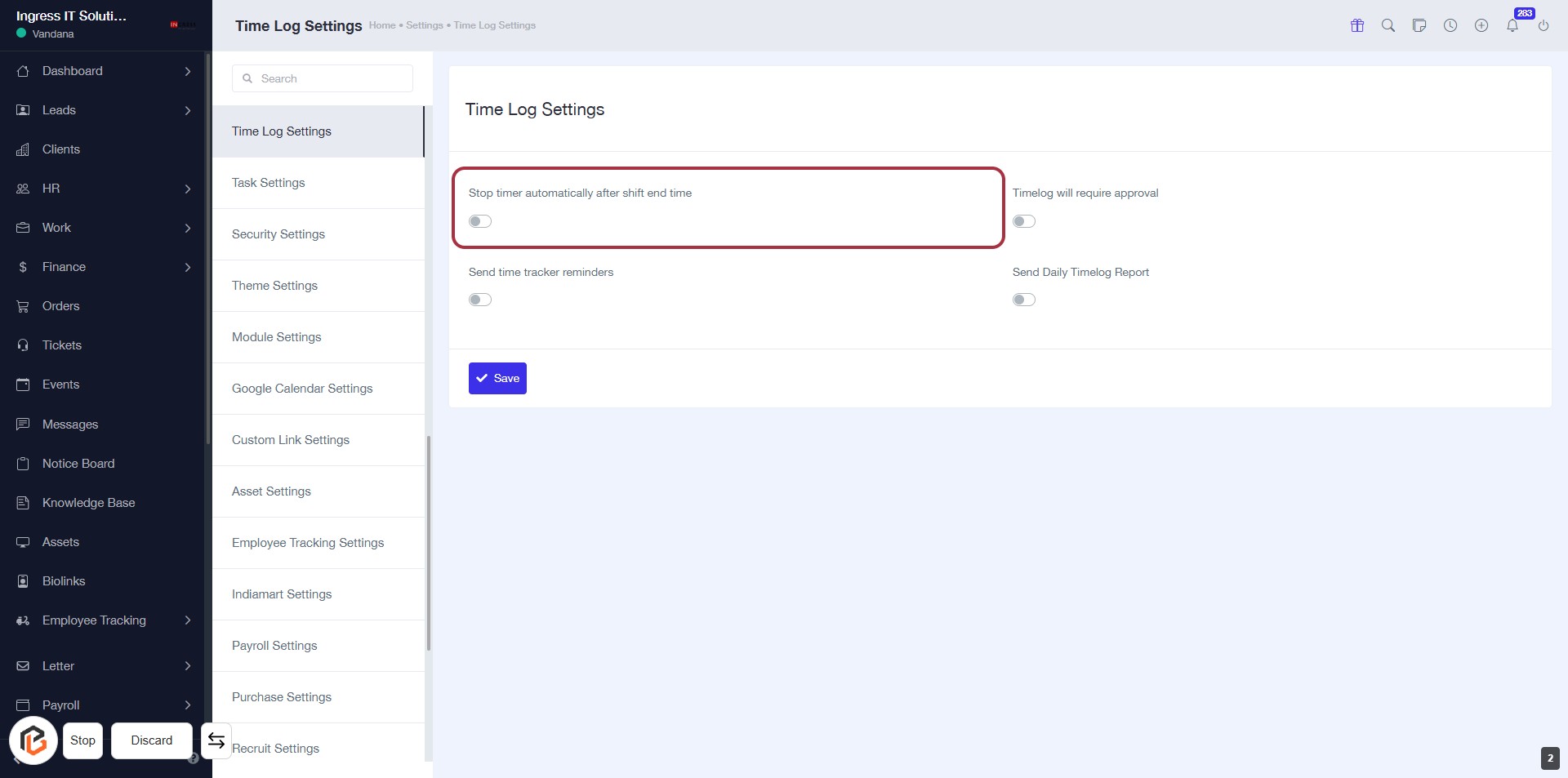Toggle Timelog will require approval switch
The height and width of the screenshot is (778, 1568).
(1024, 221)
